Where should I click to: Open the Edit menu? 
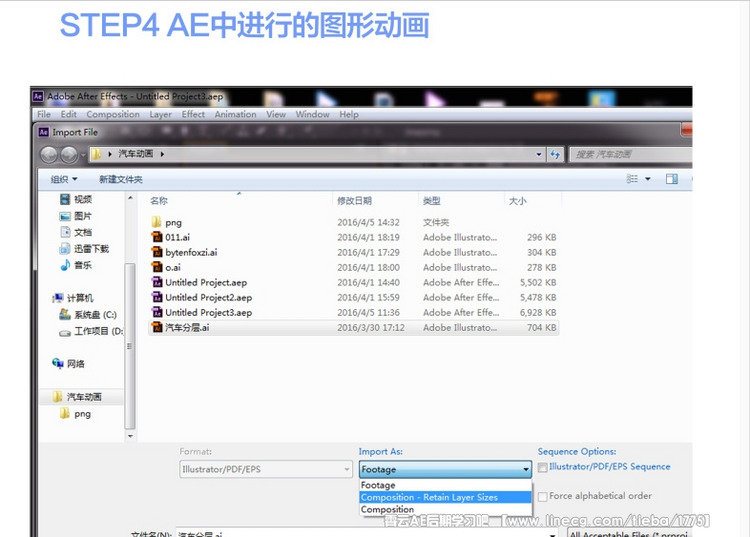68,114
